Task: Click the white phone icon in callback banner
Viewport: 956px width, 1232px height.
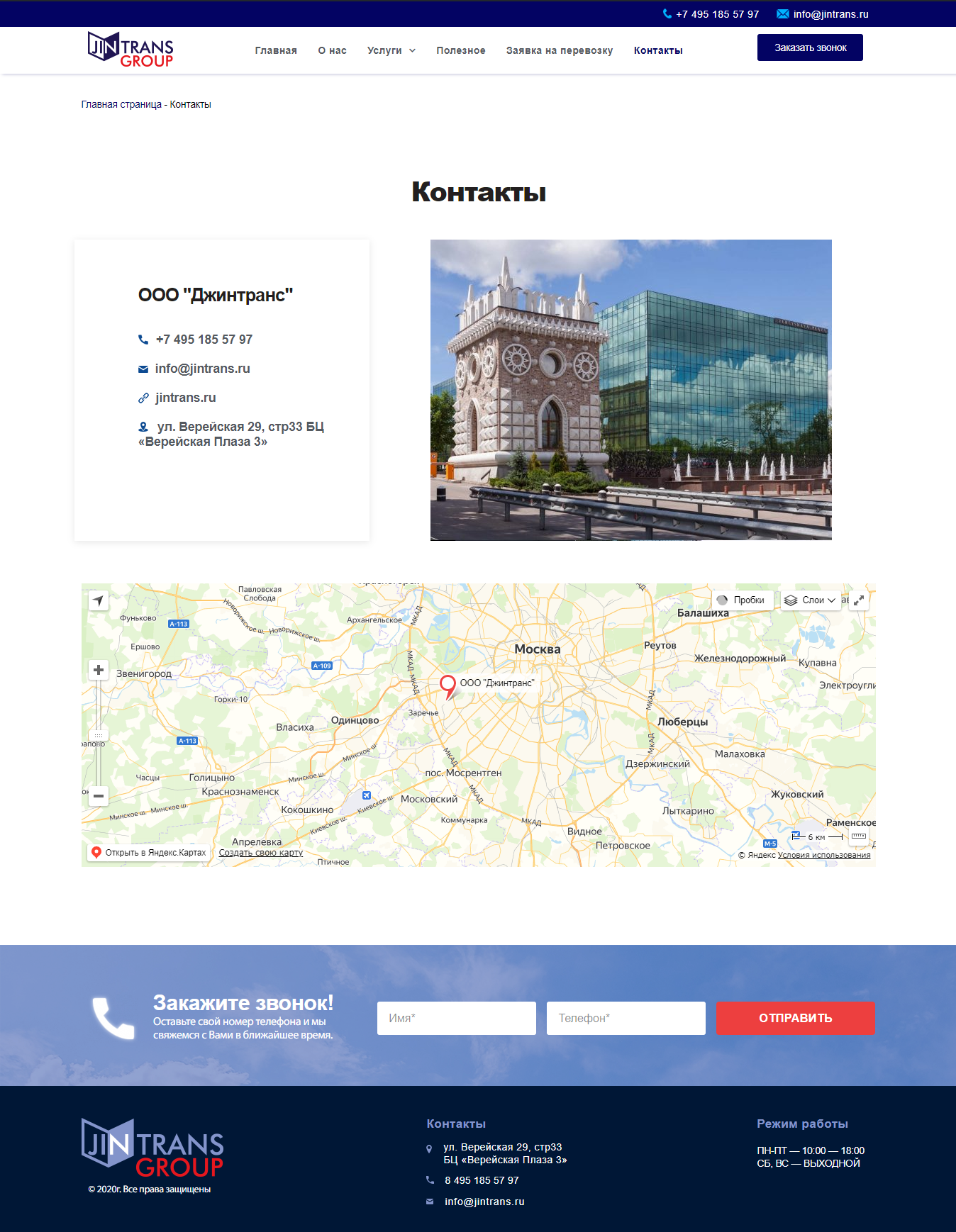Action: coord(113,1019)
